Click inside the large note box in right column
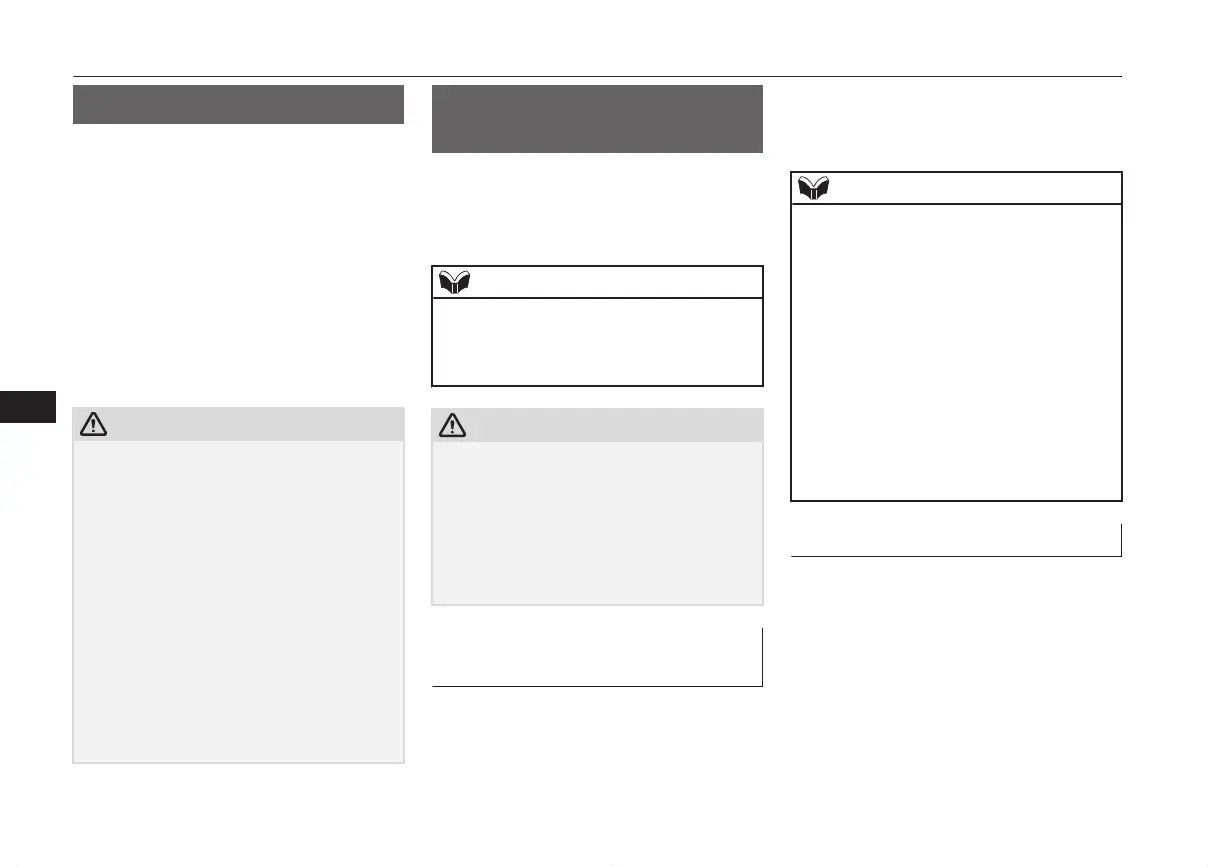The width and height of the screenshot is (1224, 867). pos(956,352)
